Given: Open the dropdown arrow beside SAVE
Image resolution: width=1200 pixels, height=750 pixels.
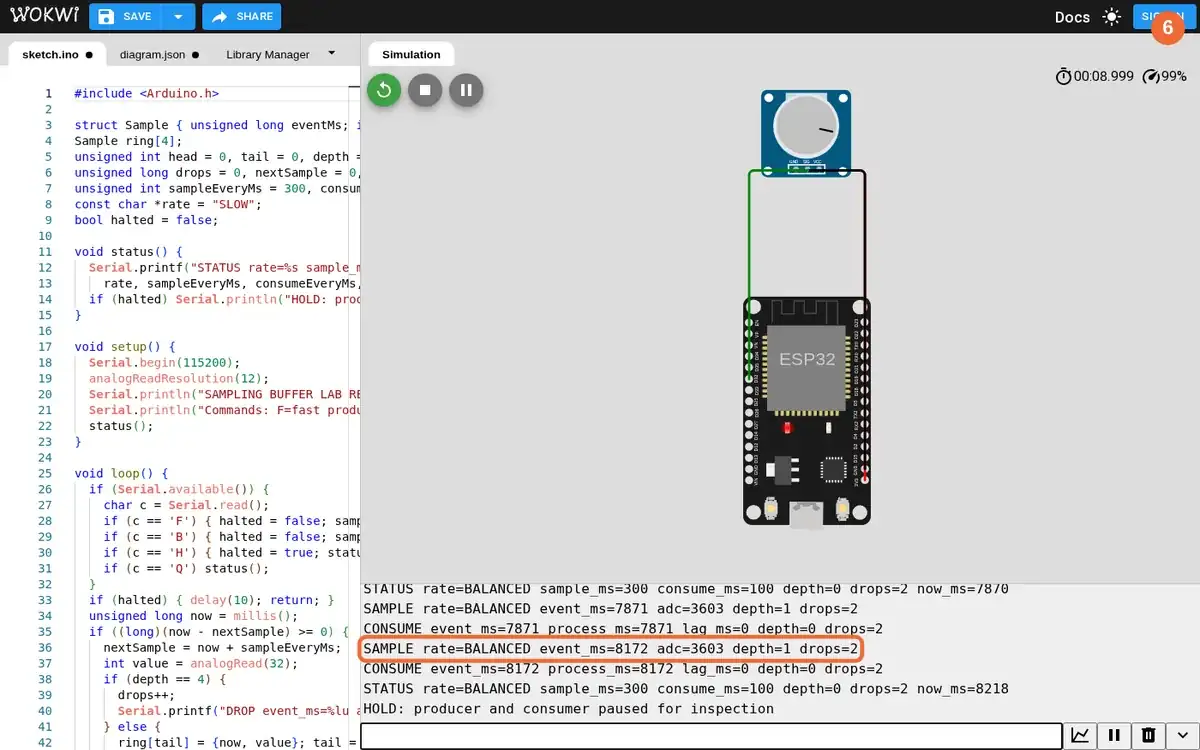Looking at the screenshot, I should [x=178, y=16].
